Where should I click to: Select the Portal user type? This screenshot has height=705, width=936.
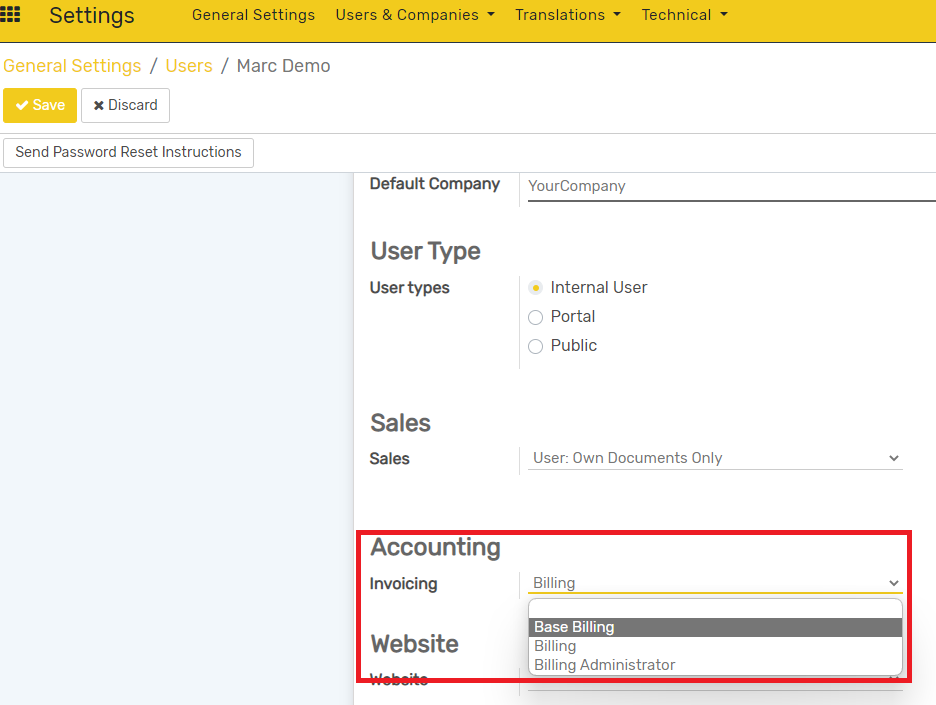click(535, 316)
